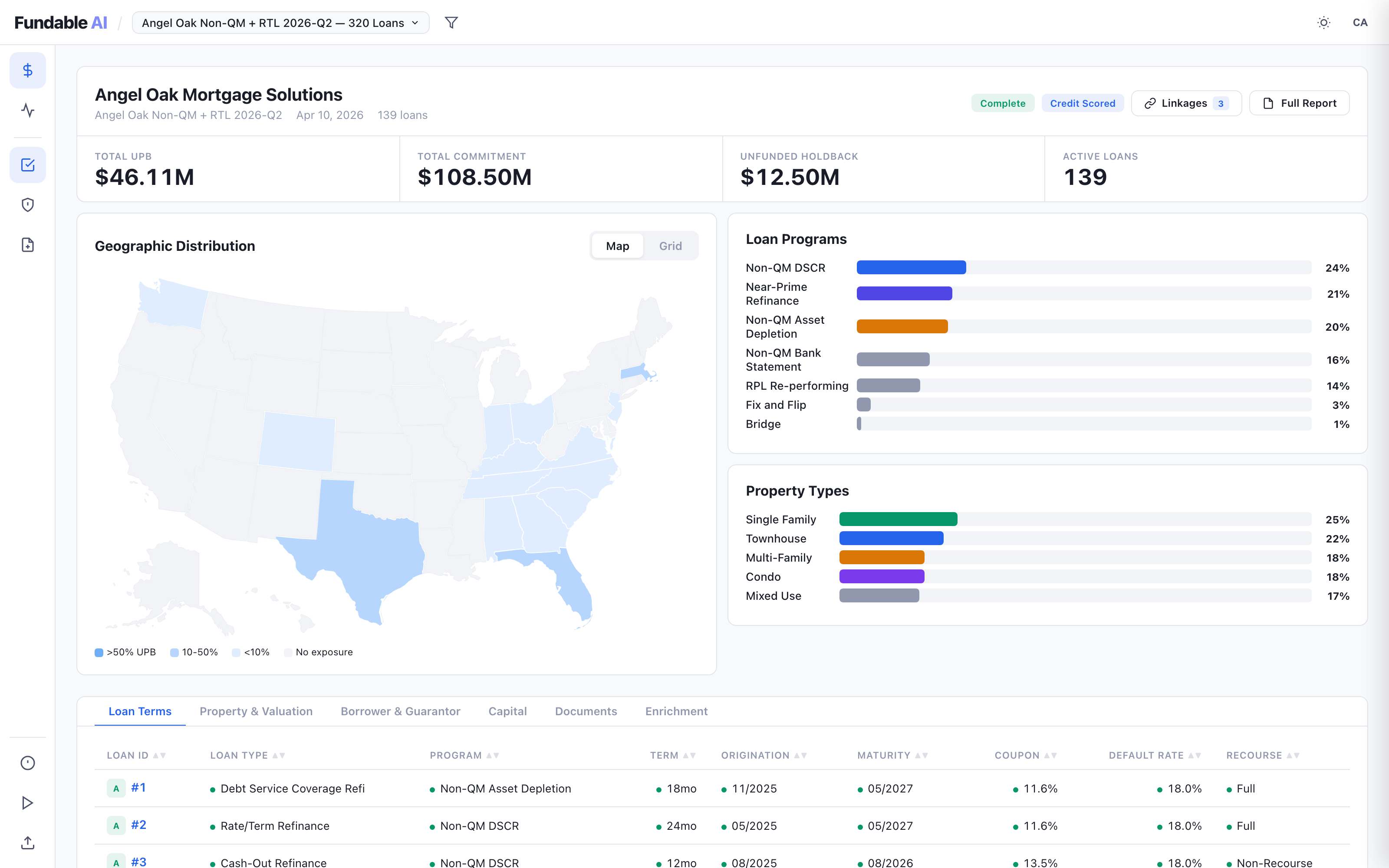The image size is (1389, 868).
Task: Select the Loan Terms tab
Action: coord(140,711)
